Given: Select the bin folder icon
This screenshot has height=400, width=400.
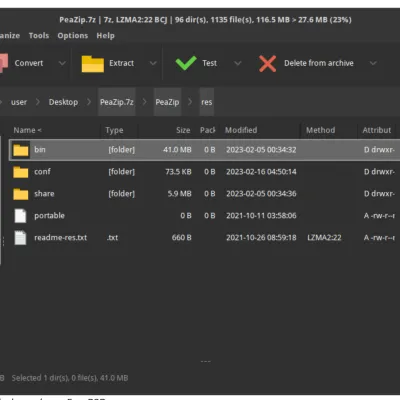Looking at the screenshot, I should point(21,150).
